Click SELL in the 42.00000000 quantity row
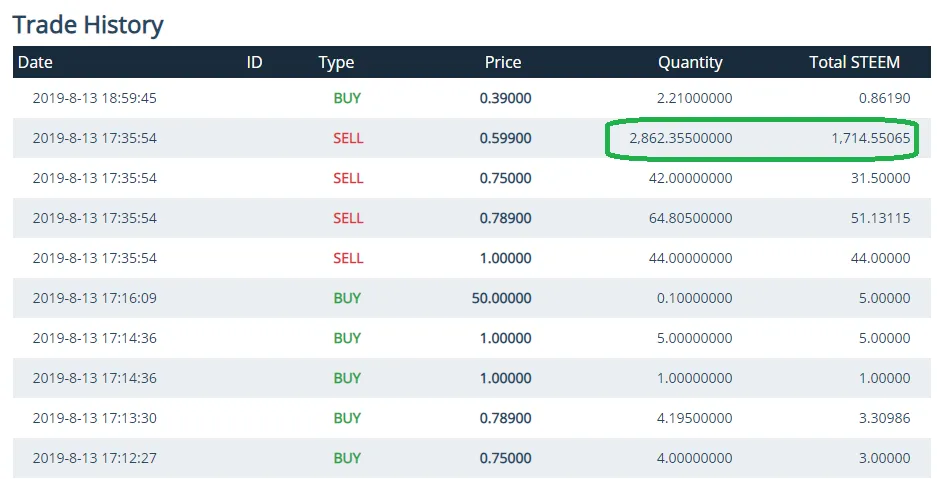The height and width of the screenshot is (479, 937). pos(348,178)
